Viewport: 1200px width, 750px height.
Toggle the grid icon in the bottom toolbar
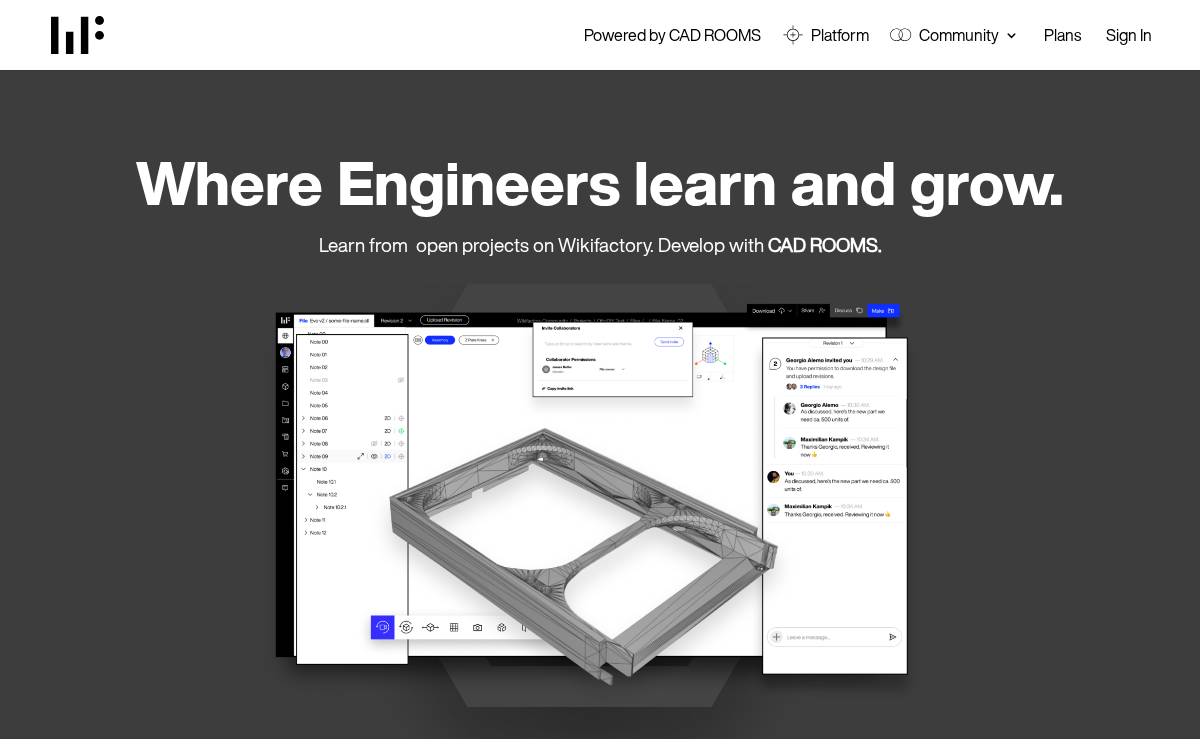[x=454, y=627]
